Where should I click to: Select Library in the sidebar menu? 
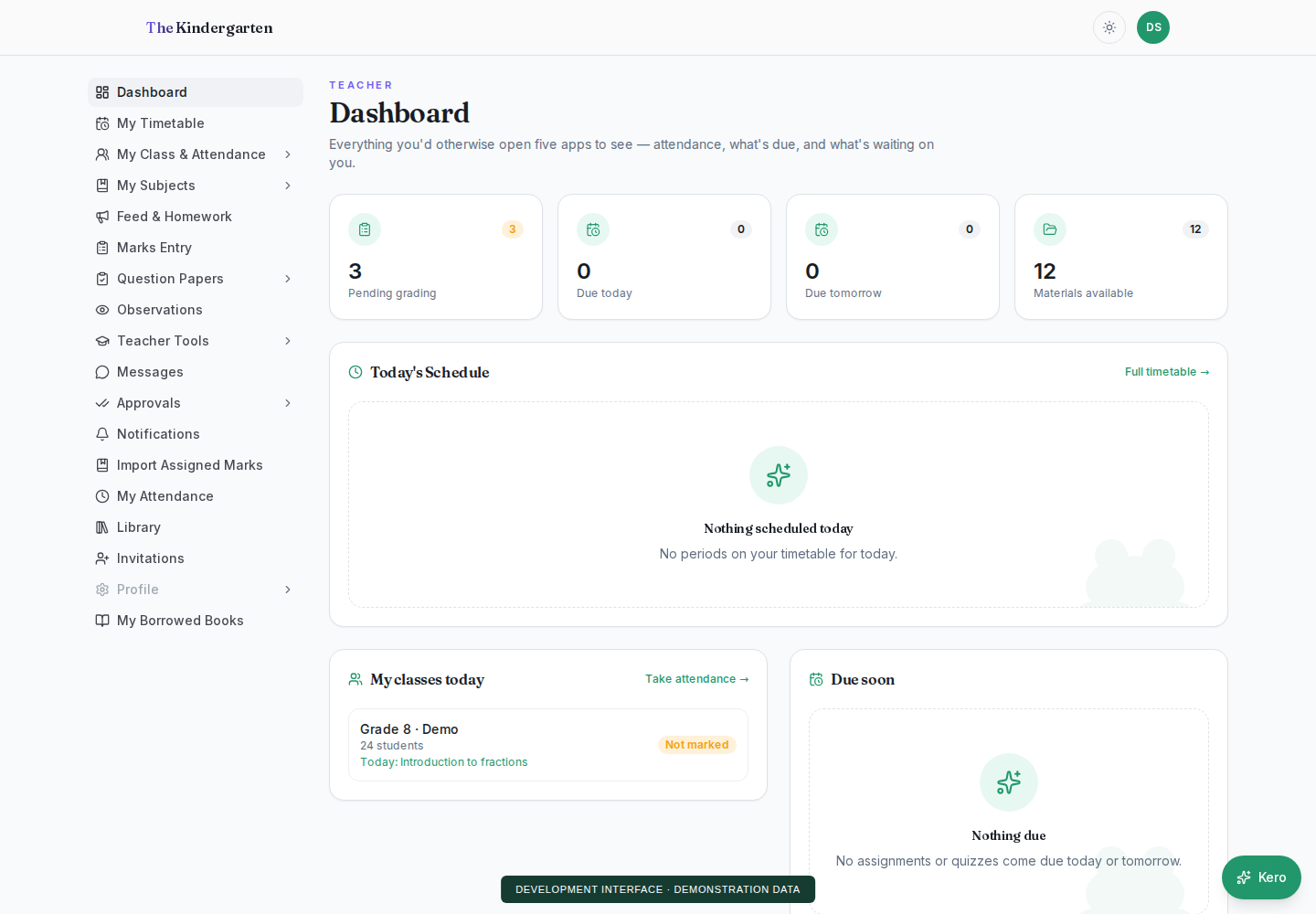(x=196, y=527)
